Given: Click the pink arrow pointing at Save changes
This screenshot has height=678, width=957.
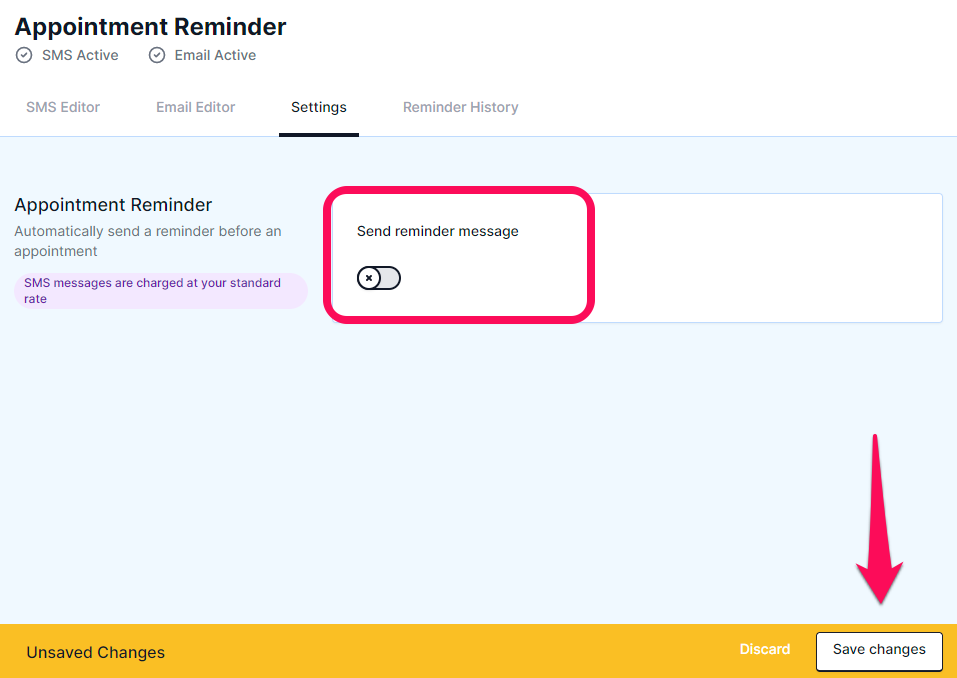Looking at the screenshot, I should coord(879,519).
